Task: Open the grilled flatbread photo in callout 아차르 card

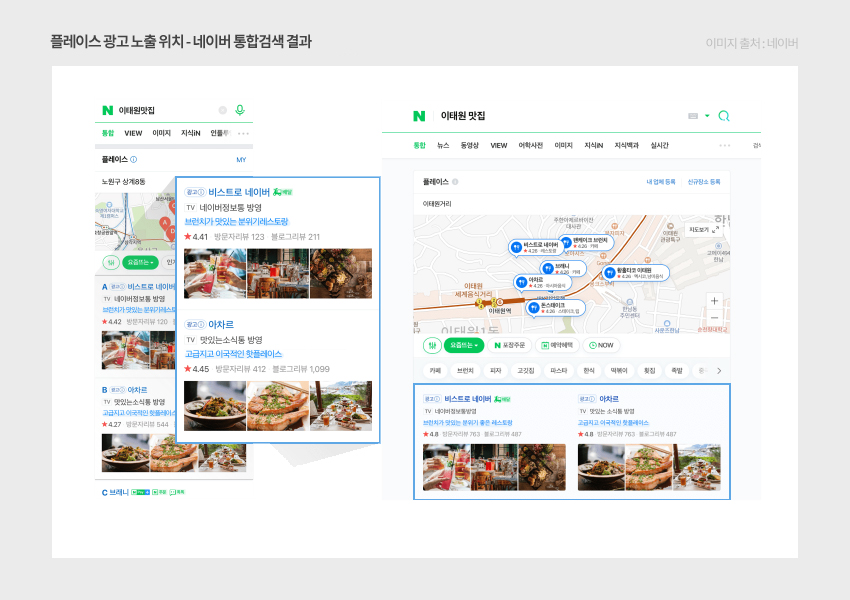Action: (x=278, y=406)
